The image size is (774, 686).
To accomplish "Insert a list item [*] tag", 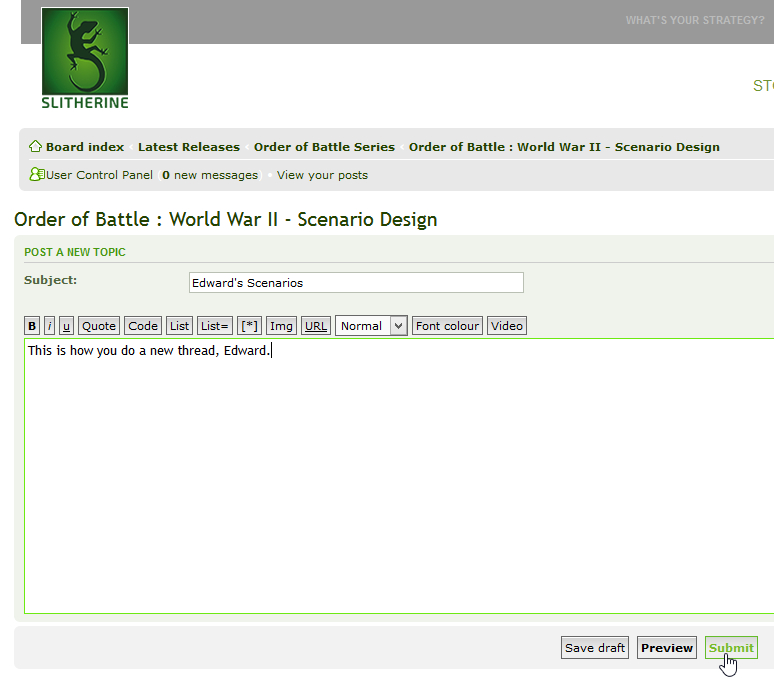I will 249,326.
